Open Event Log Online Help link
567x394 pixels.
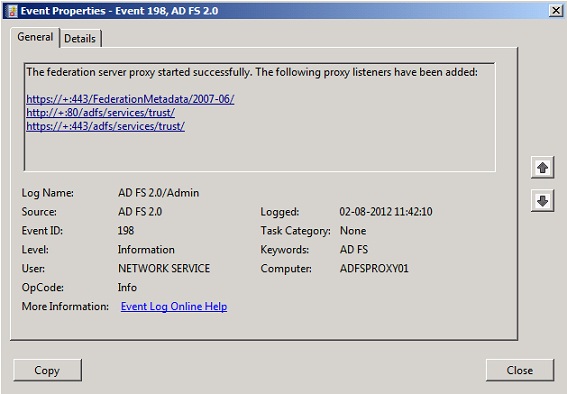click(x=174, y=307)
